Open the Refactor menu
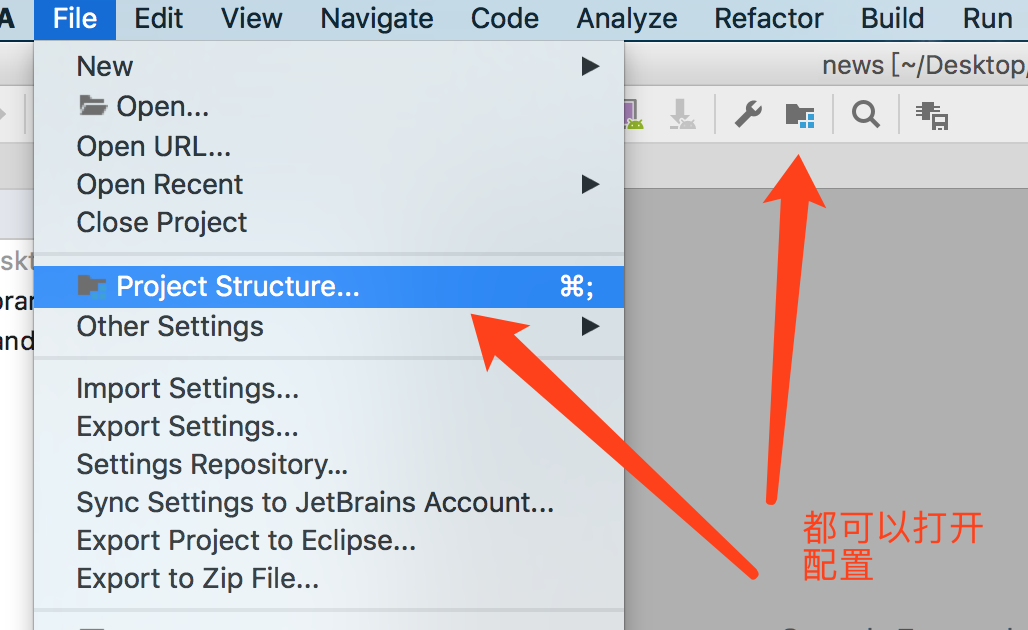This screenshot has width=1028, height=630. (x=768, y=18)
